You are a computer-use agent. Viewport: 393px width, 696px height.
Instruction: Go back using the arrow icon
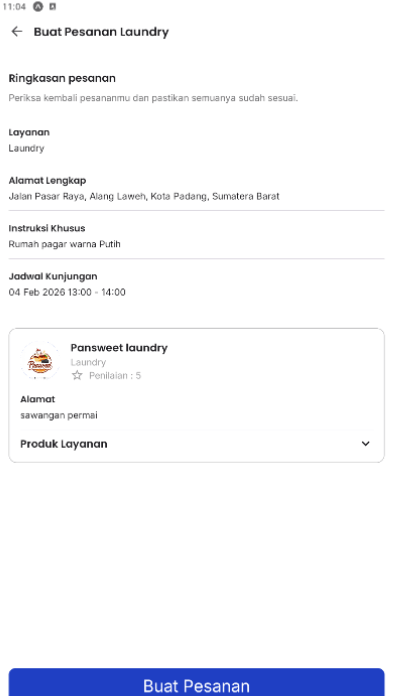(17, 32)
